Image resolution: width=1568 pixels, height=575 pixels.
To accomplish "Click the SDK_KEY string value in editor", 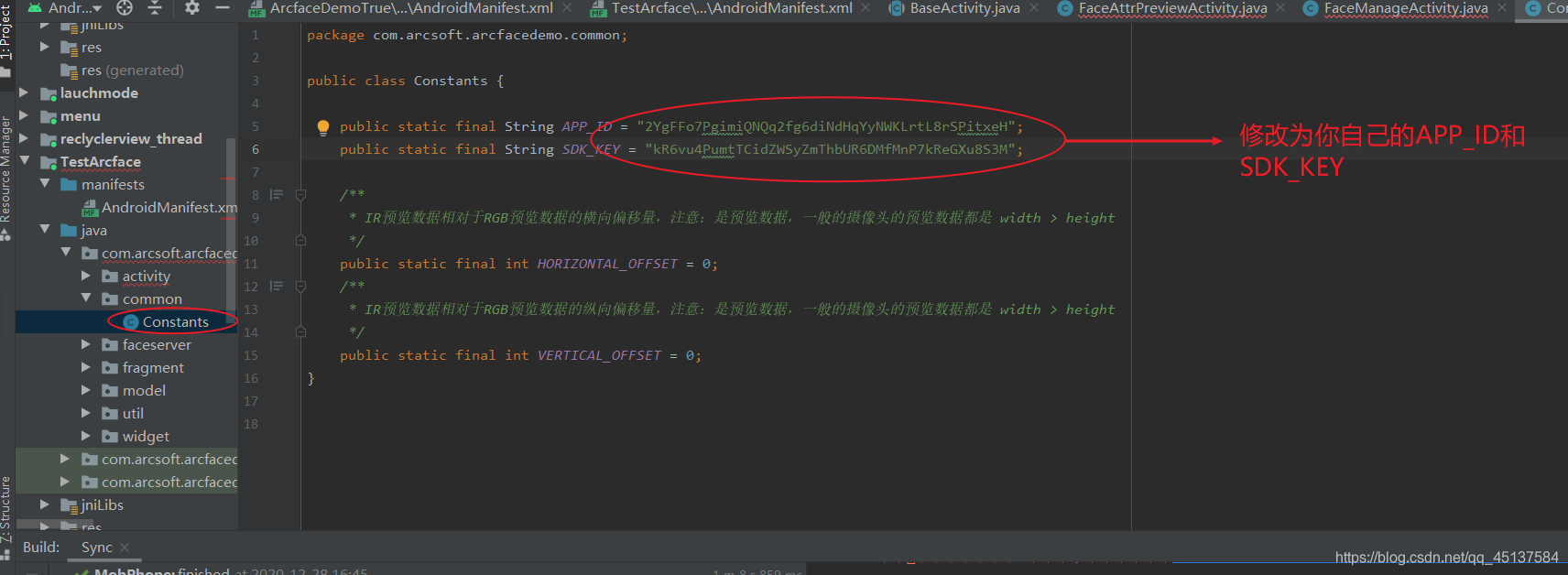I will click(x=830, y=149).
